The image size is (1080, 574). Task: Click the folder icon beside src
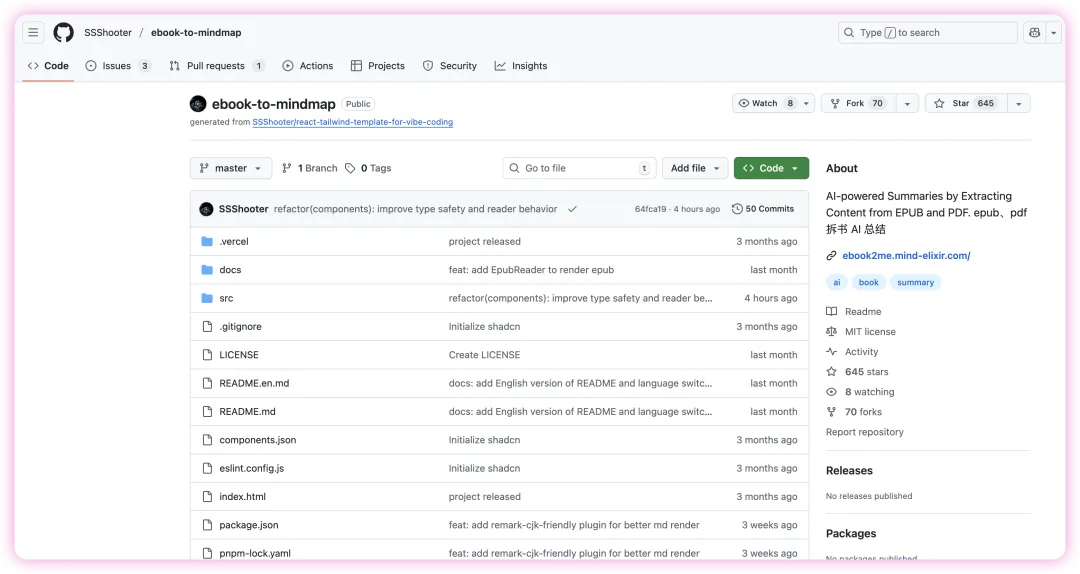tap(207, 298)
